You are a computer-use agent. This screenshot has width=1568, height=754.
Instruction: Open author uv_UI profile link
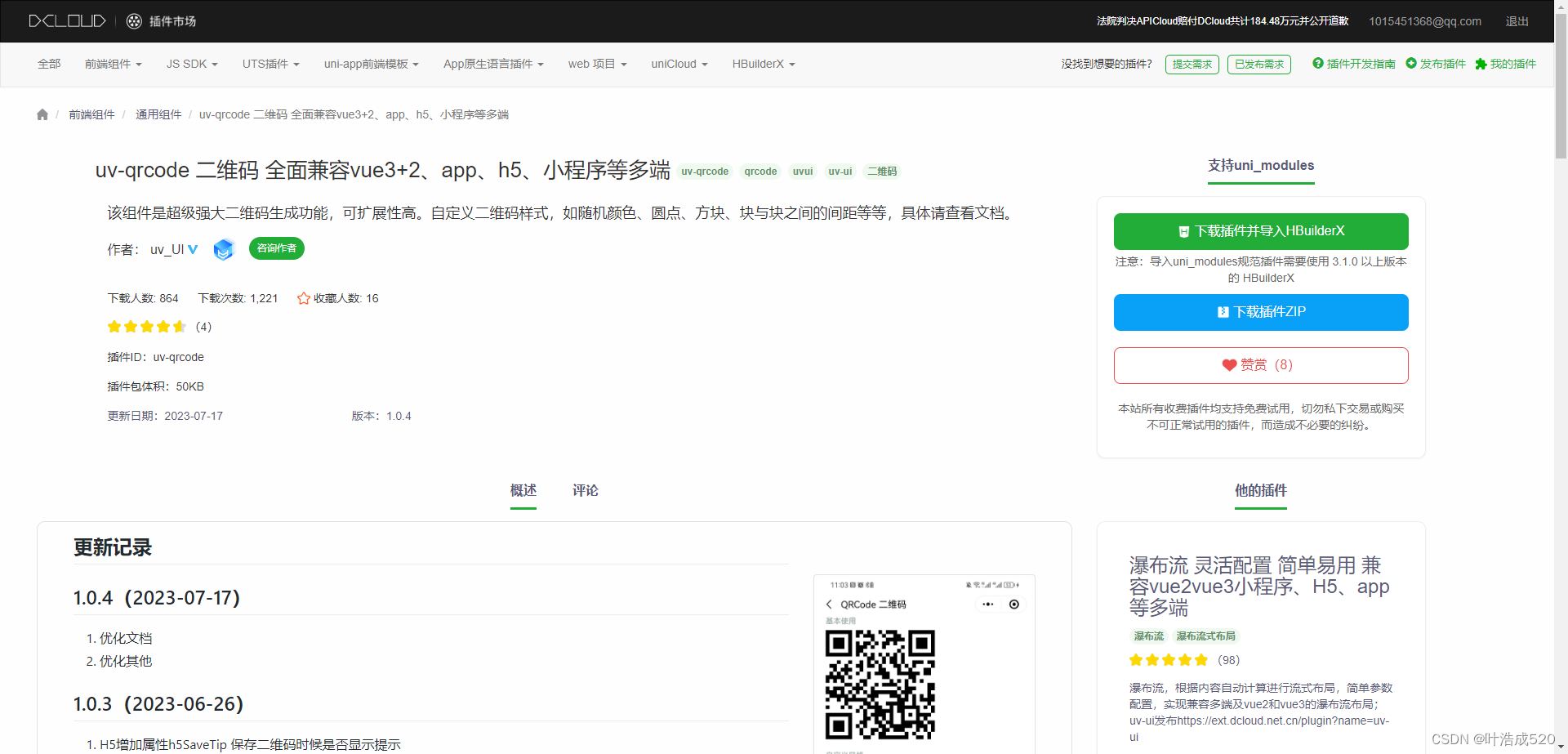(x=167, y=250)
